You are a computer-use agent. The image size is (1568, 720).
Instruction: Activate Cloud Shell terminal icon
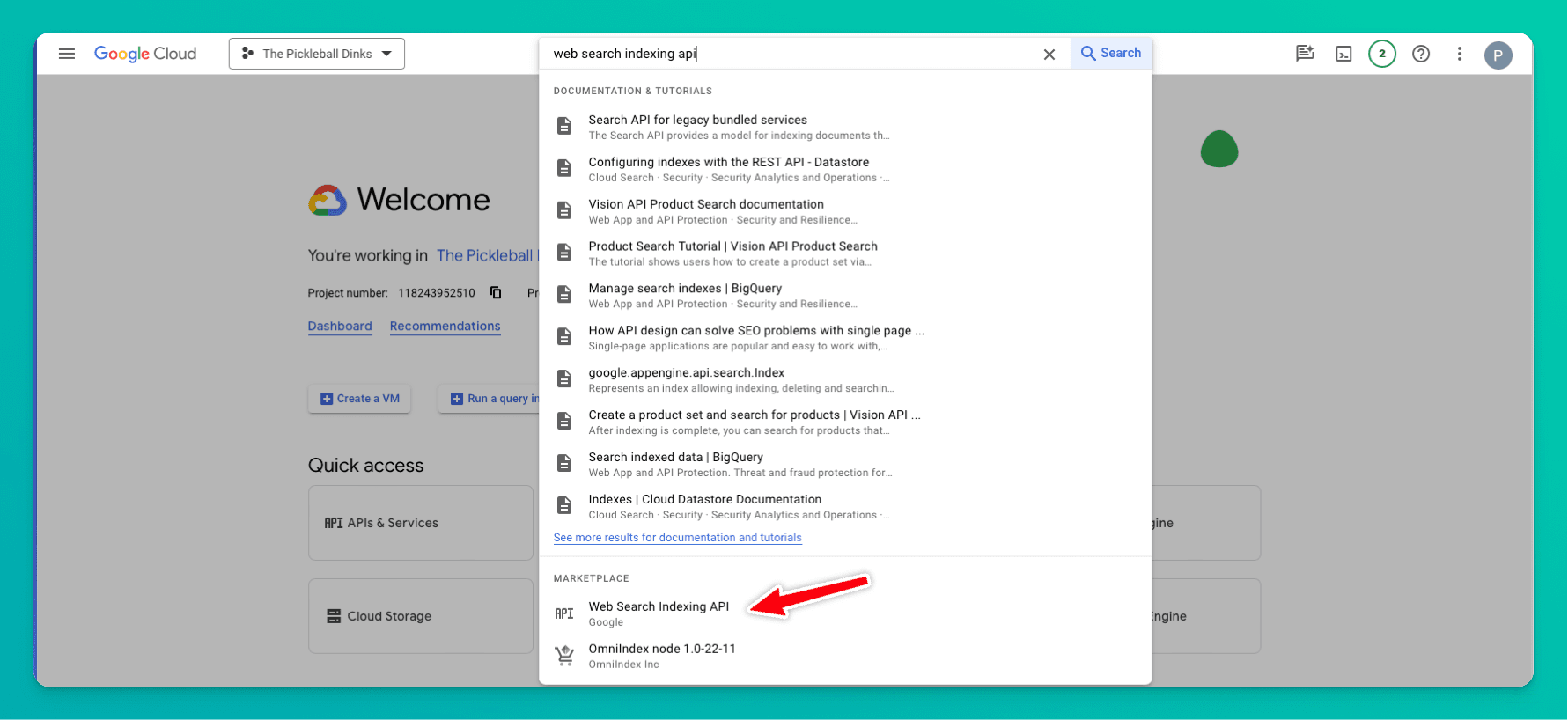click(x=1343, y=55)
